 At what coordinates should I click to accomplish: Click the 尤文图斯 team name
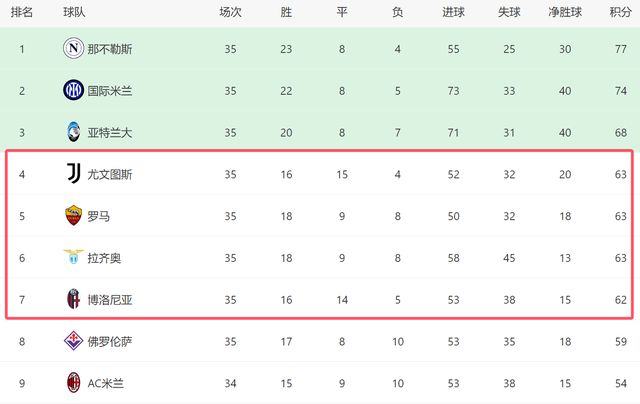110,174
